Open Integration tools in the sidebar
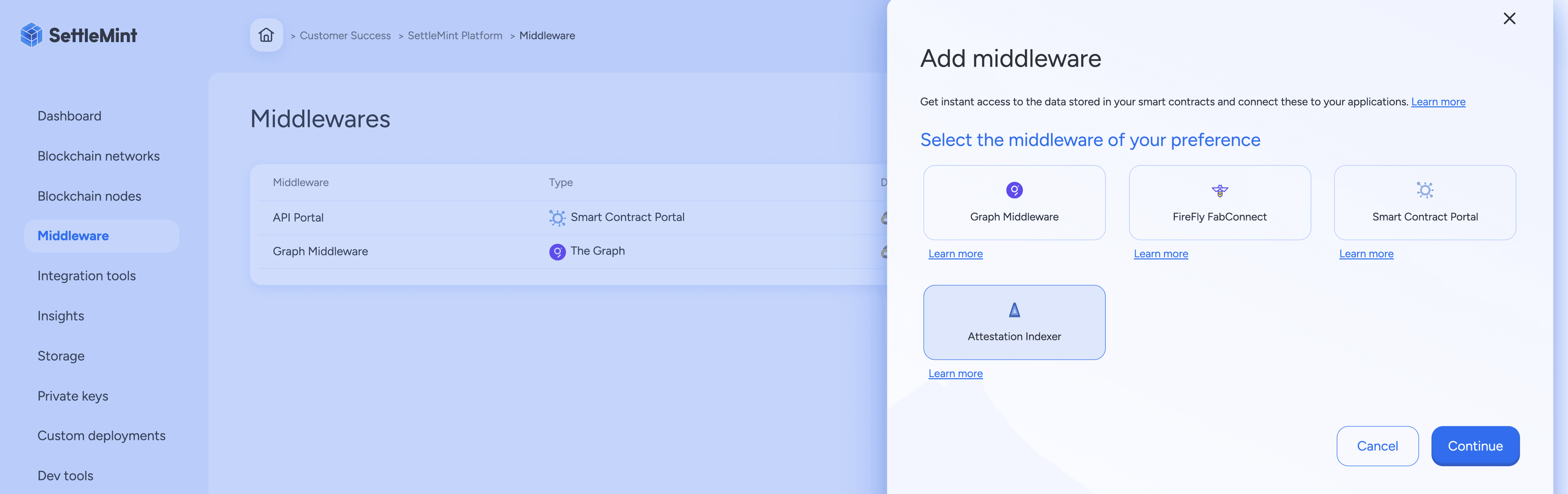Viewport: 1568px width, 494px height. [87, 276]
